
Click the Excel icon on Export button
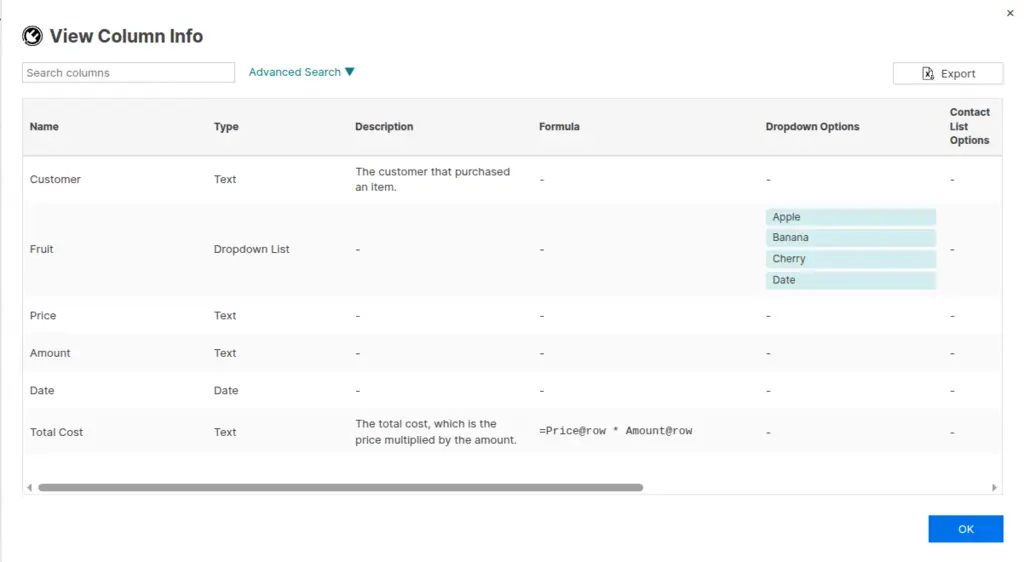pos(927,74)
